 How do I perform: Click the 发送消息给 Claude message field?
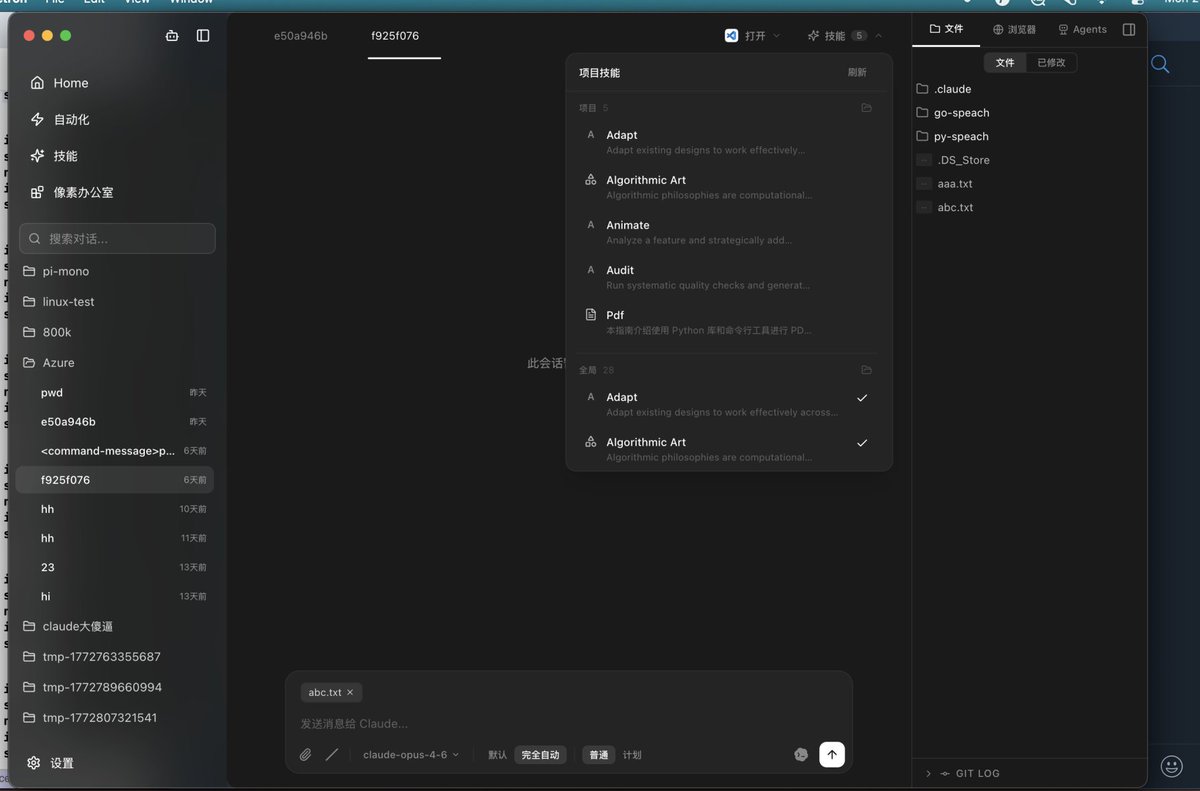pyautogui.click(x=568, y=723)
